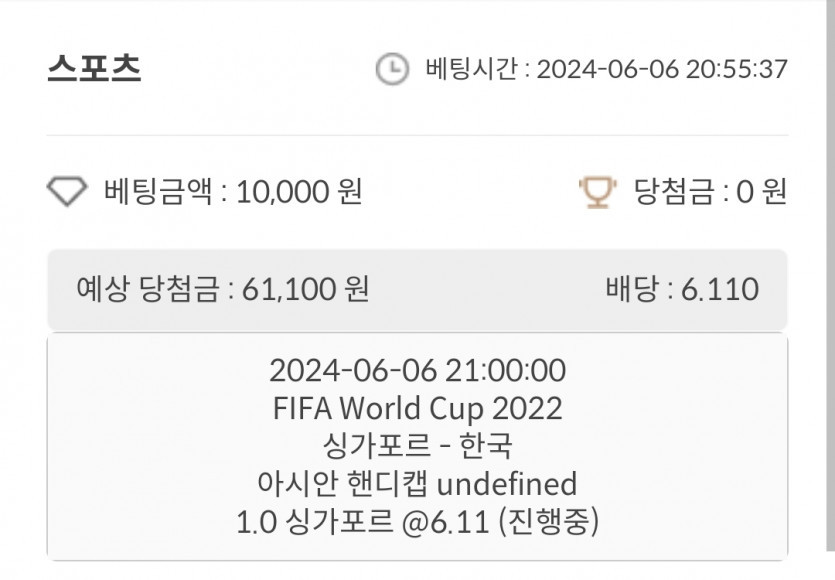Click the diamond icon next to 베팅금액
The width and height of the screenshot is (835, 580).
point(67,190)
